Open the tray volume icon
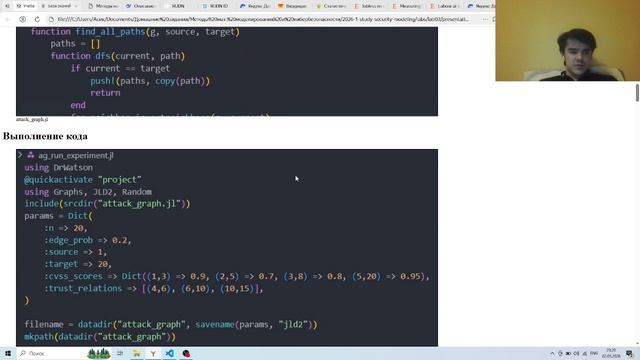The height and width of the screenshot is (360, 640). pyautogui.click(x=576, y=353)
